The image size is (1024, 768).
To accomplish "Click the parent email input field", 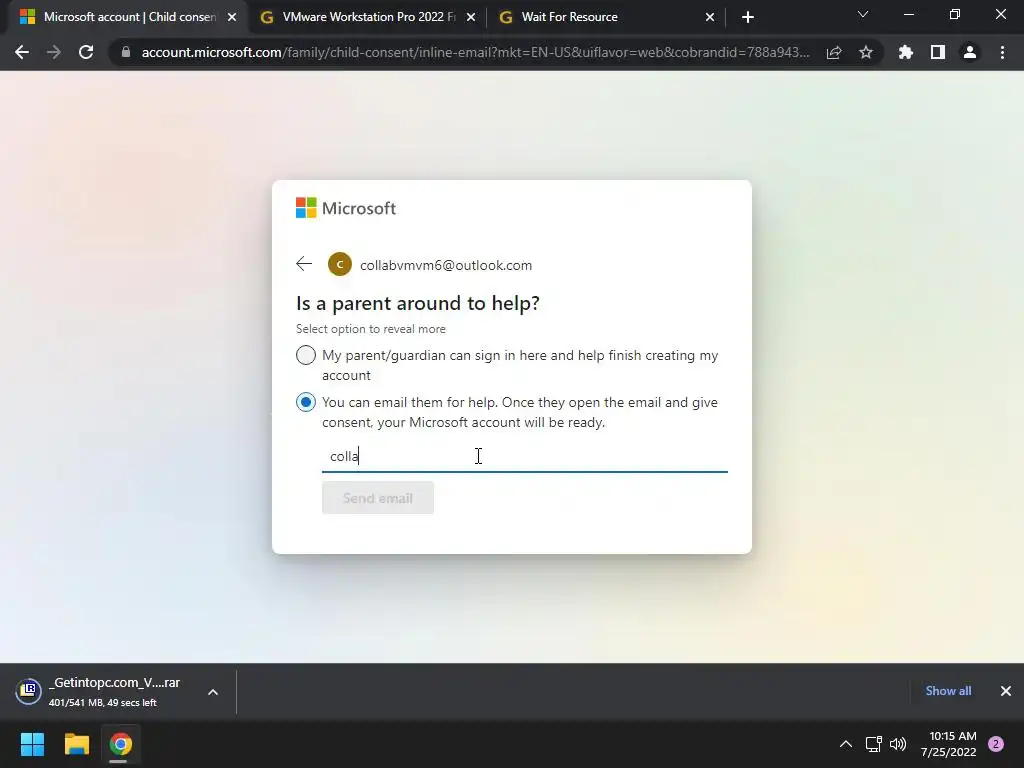I will pyautogui.click(x=524, y=456).
